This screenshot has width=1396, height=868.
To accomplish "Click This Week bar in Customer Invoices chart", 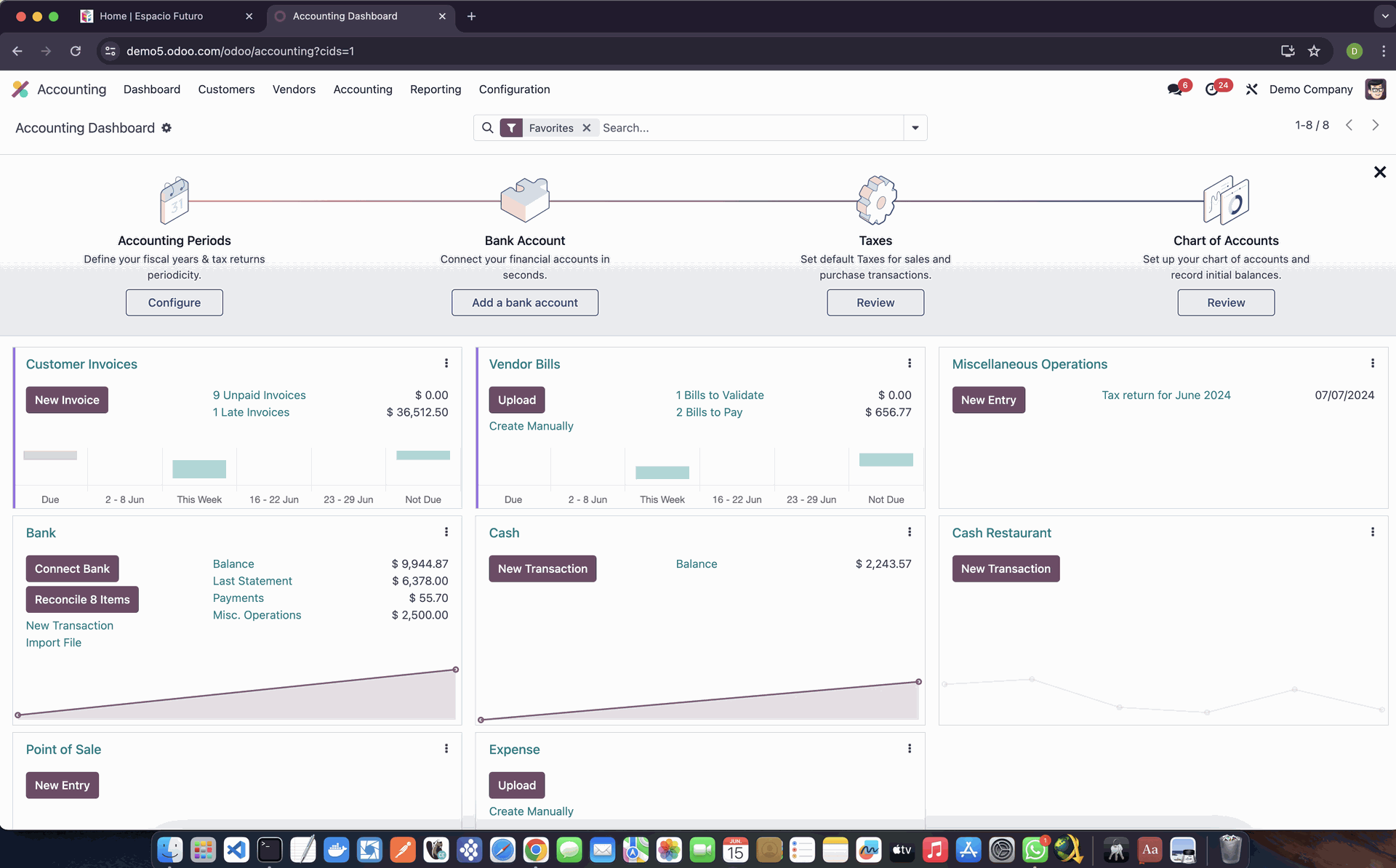I will coord(199,469).
